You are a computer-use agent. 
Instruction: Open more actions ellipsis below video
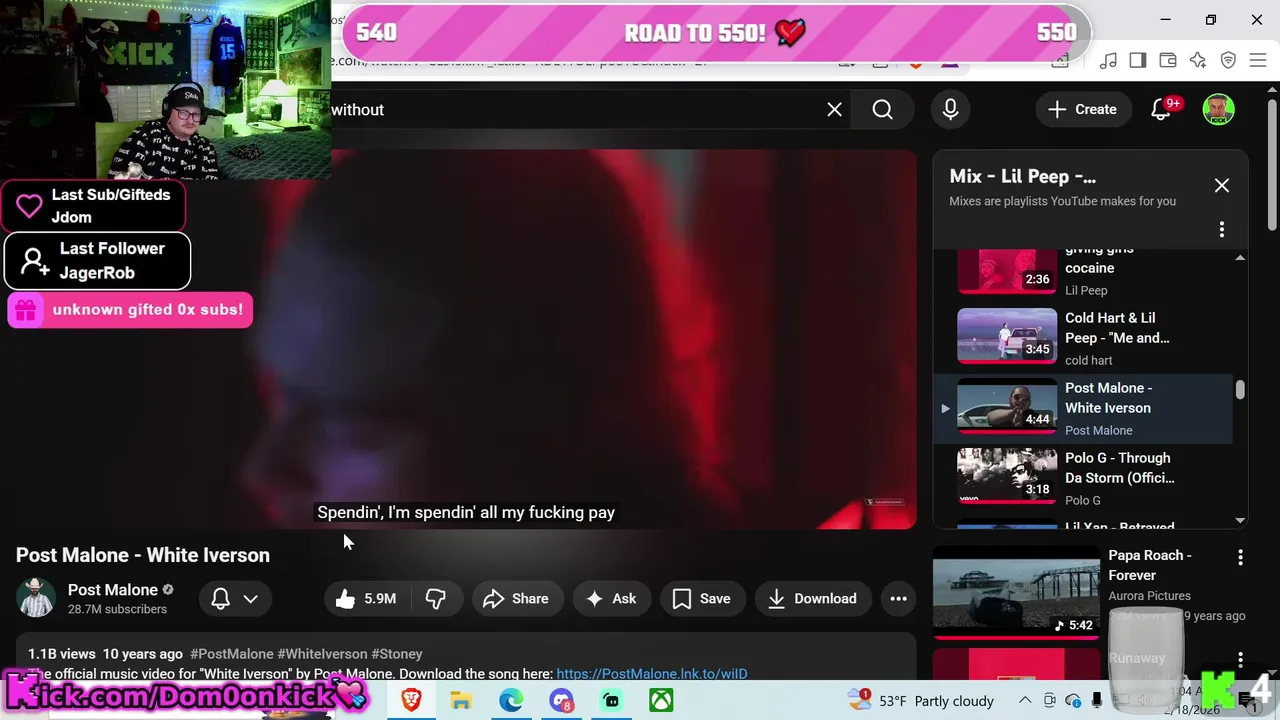pos(898,598)
